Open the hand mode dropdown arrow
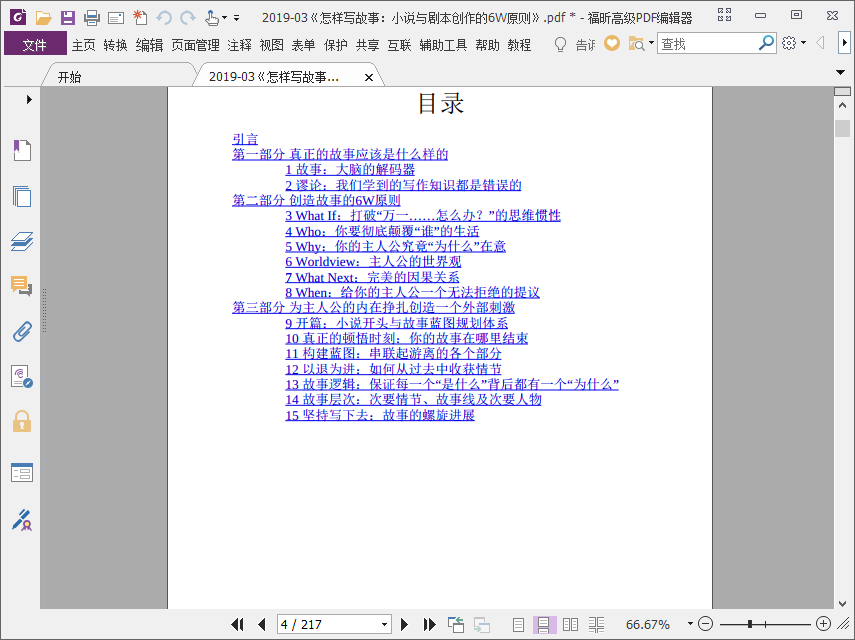The image size is (855, 640). 224,18
